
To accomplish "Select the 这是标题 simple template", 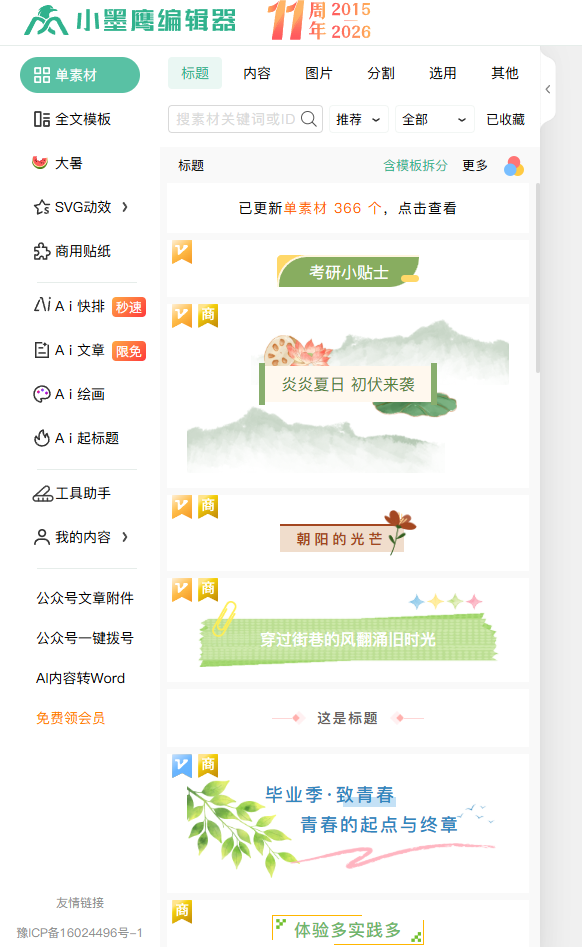I will tap(348, 718).
